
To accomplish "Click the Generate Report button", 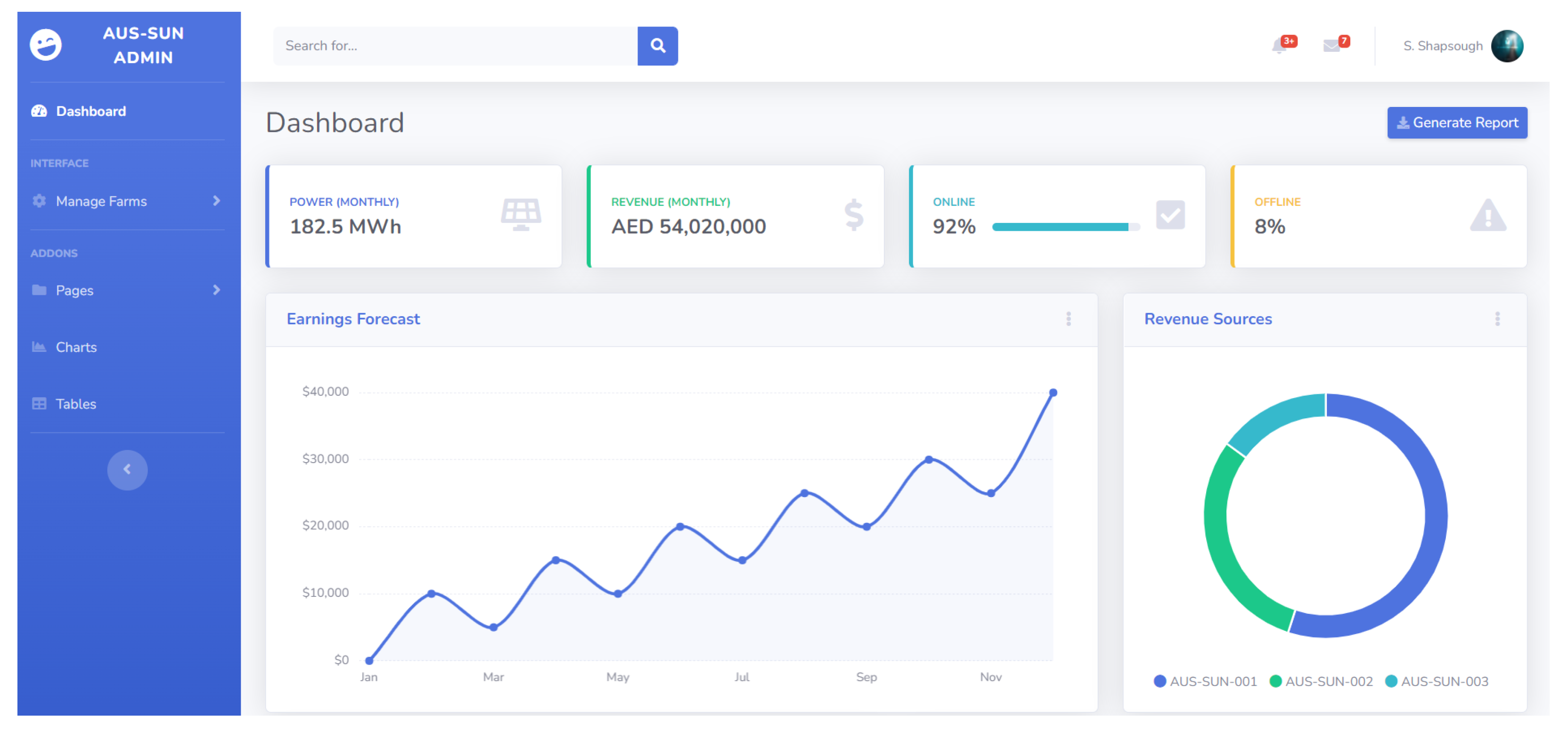I will coord(1457,123).
